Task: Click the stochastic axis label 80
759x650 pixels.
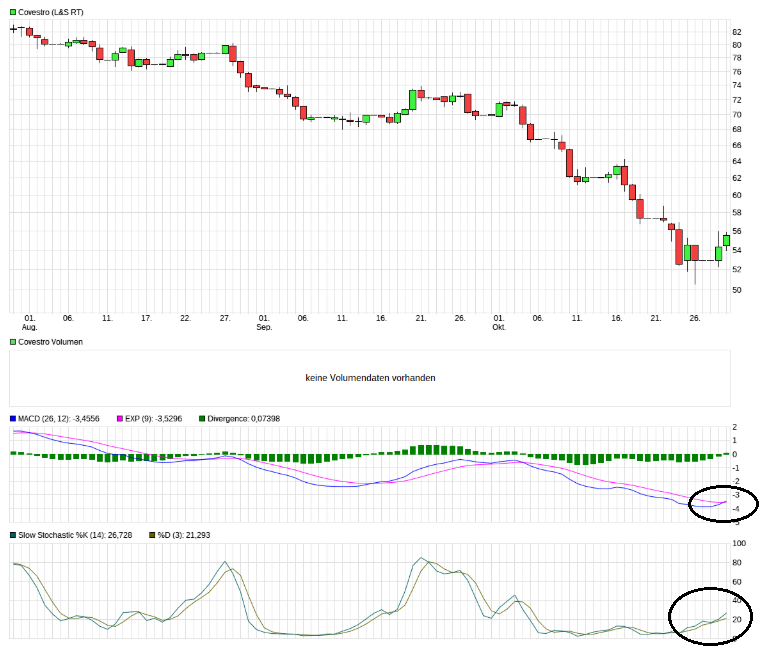Action: [737, 562]
